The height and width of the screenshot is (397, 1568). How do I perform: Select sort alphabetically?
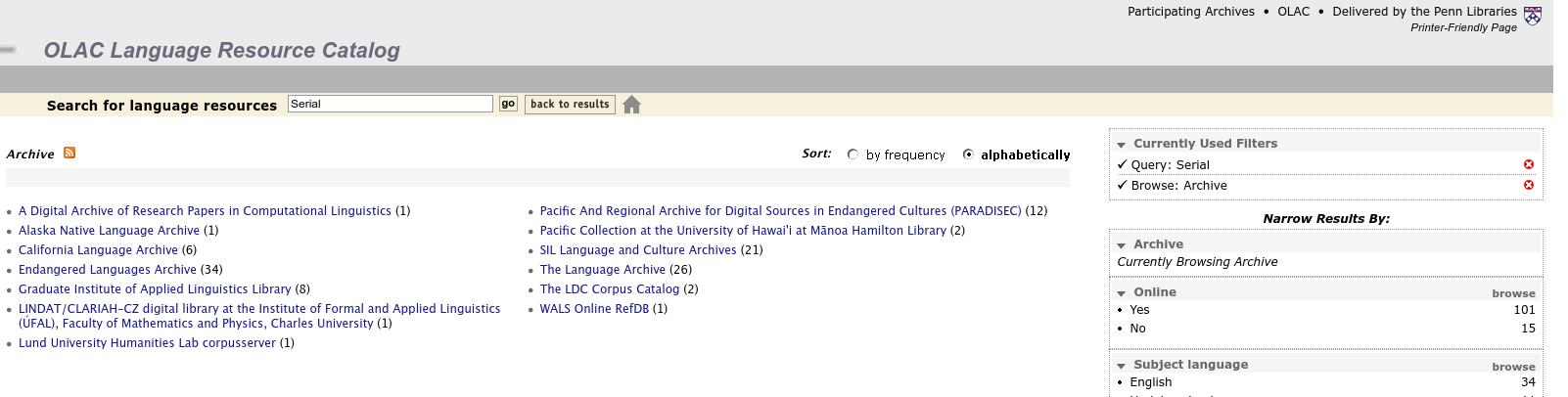(968, 154)
